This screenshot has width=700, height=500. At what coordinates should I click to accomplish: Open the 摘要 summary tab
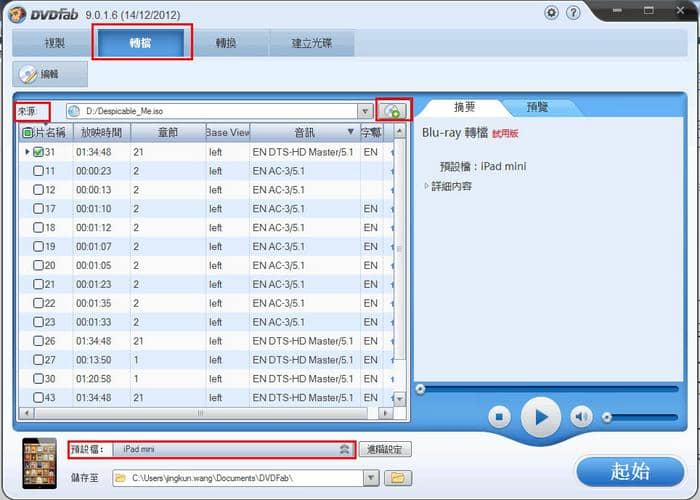[464, 107]
